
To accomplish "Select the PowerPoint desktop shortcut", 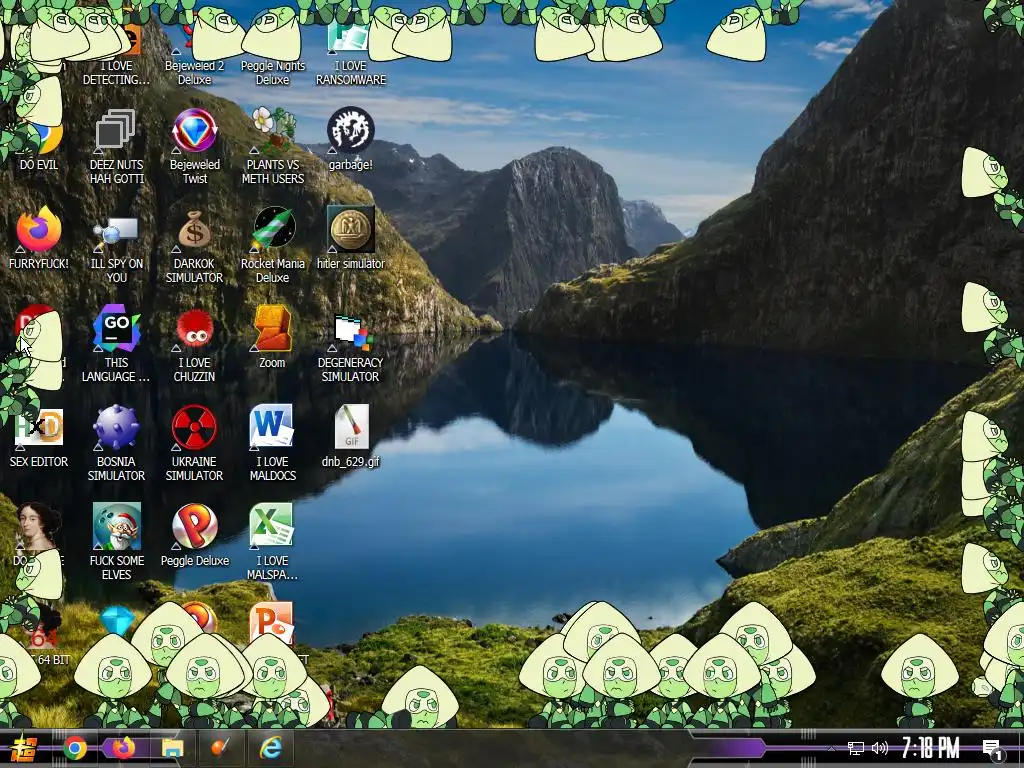I will 272,622.
